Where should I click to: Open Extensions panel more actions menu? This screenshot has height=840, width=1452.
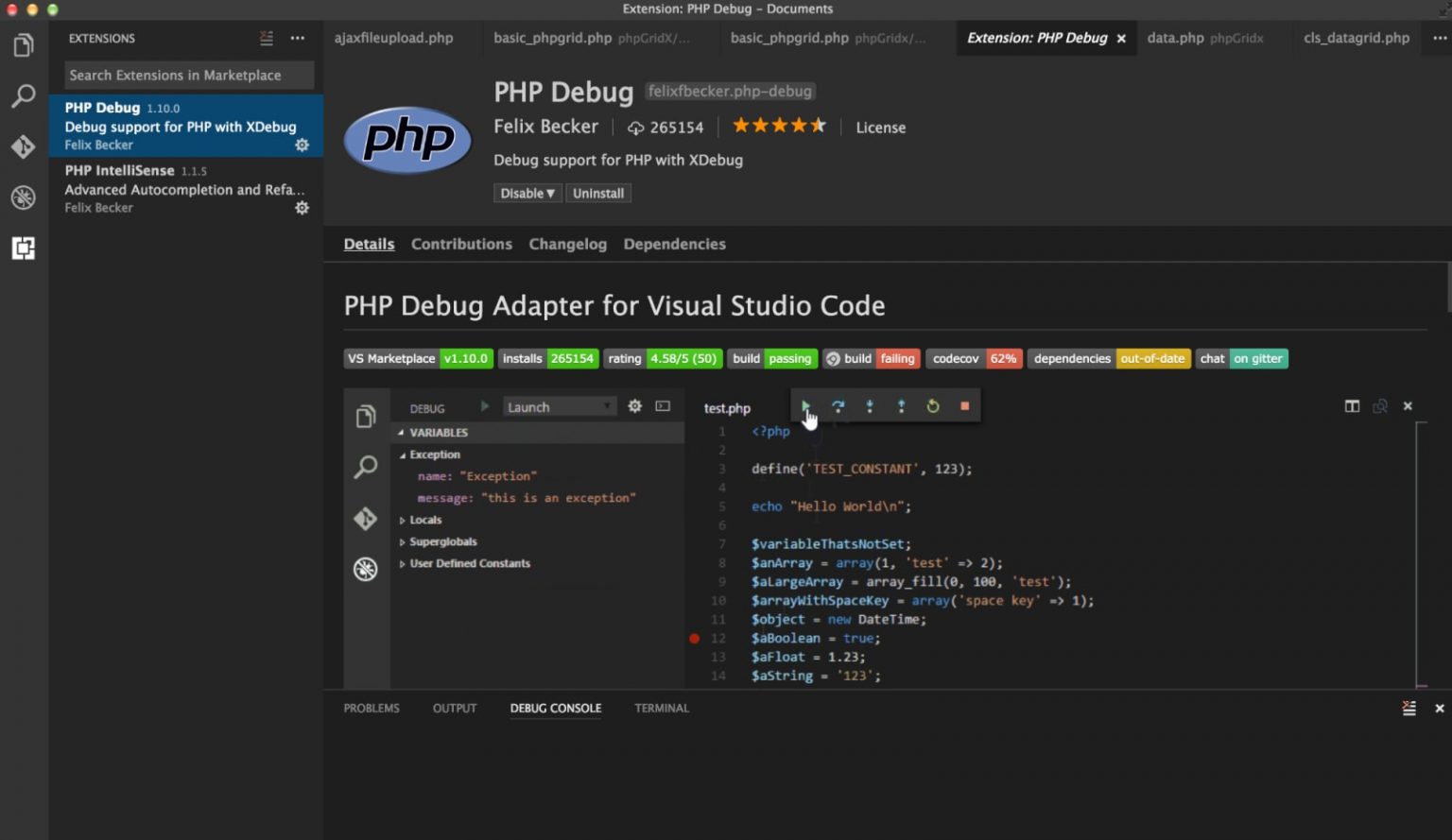pos(298,39)
